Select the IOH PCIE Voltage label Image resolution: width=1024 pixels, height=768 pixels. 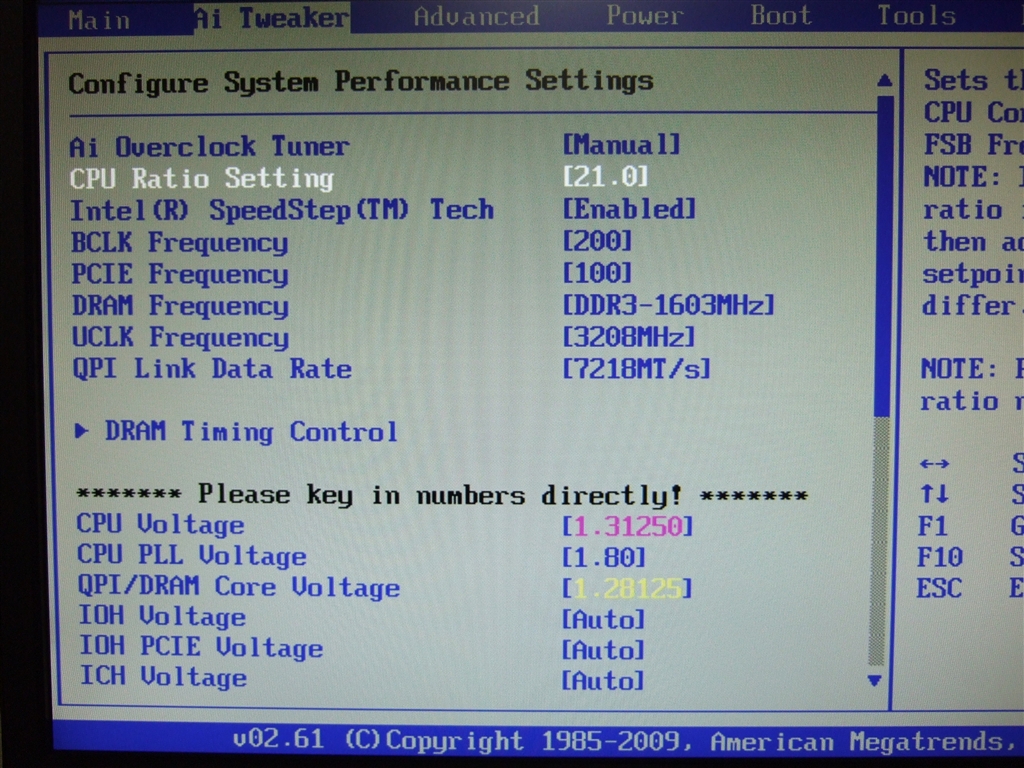(x=201, y=647)
